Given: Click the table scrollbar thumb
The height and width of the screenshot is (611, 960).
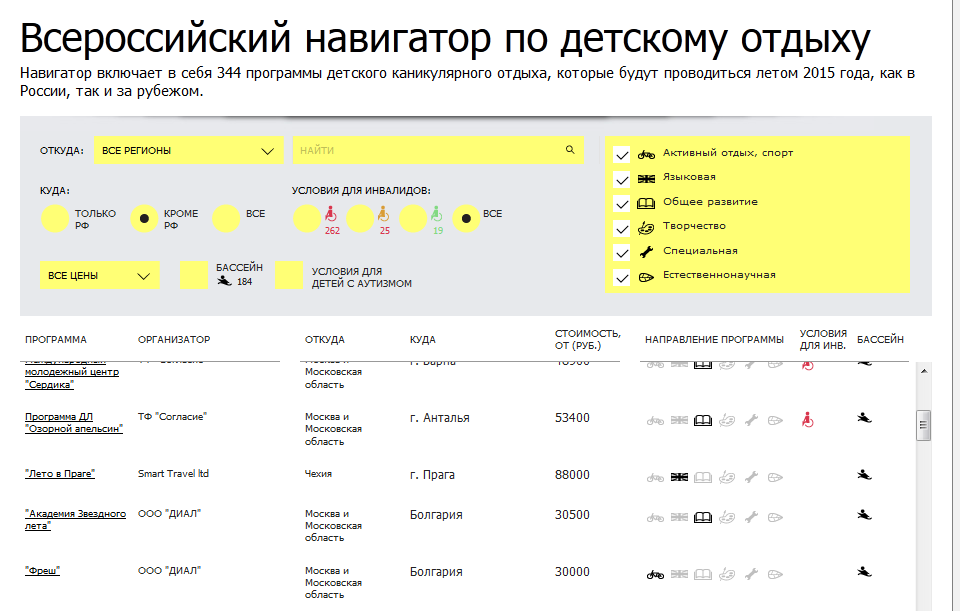Looking at the screenshot, I should pos(923,425).
